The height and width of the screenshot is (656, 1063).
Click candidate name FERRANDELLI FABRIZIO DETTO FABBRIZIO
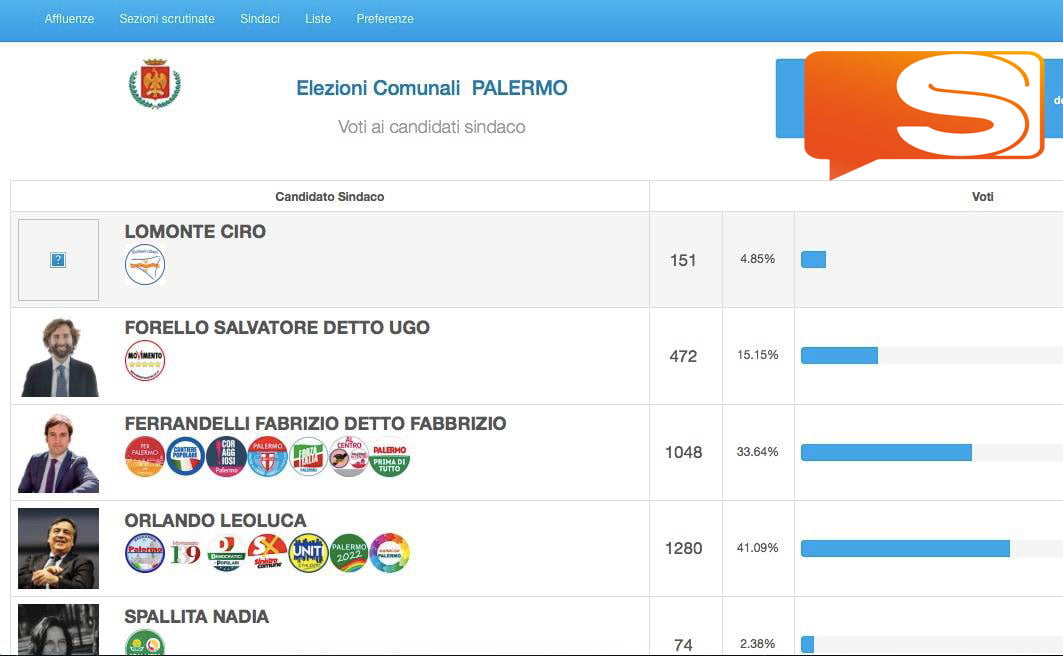pos(315,424)
